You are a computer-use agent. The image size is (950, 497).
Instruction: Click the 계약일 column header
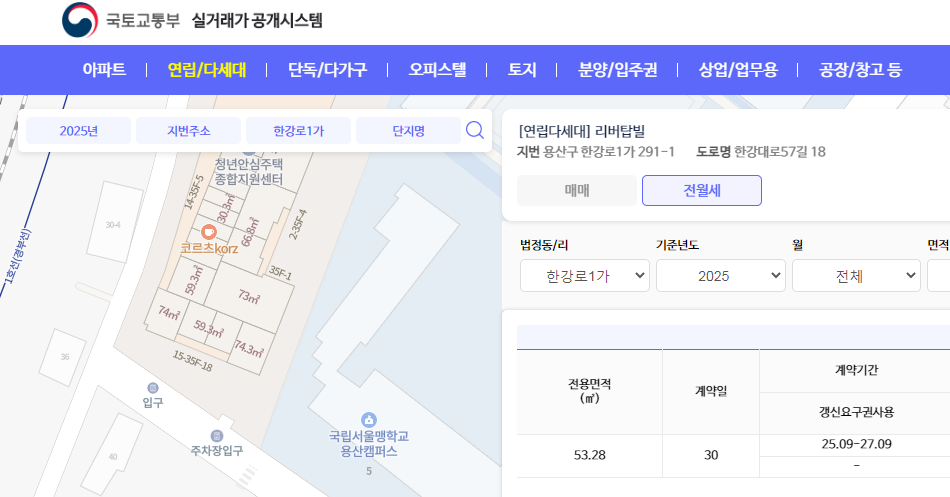coord(711,391)
